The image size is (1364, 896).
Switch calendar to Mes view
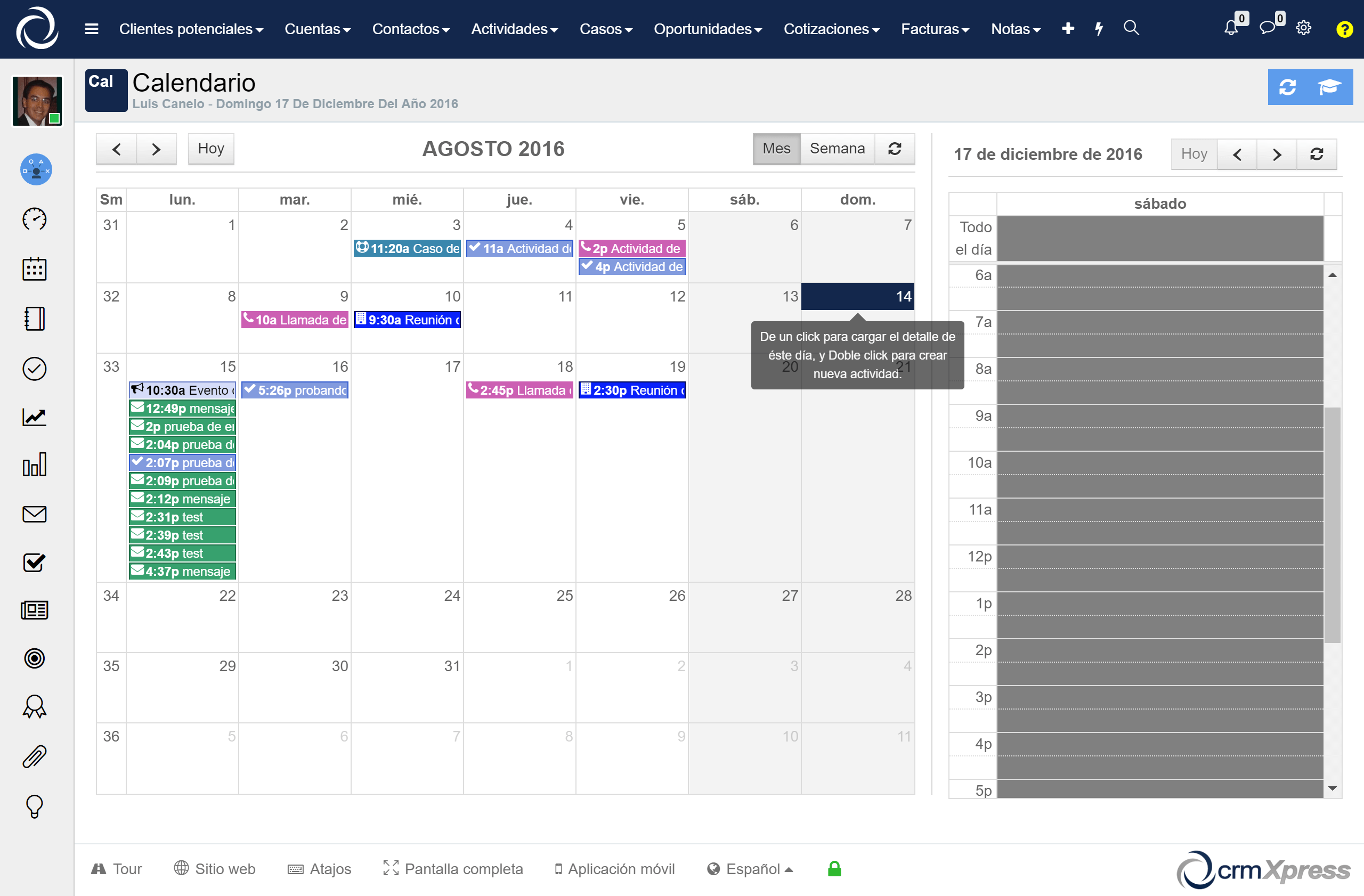pyautogui.click(x=776, y=149)
